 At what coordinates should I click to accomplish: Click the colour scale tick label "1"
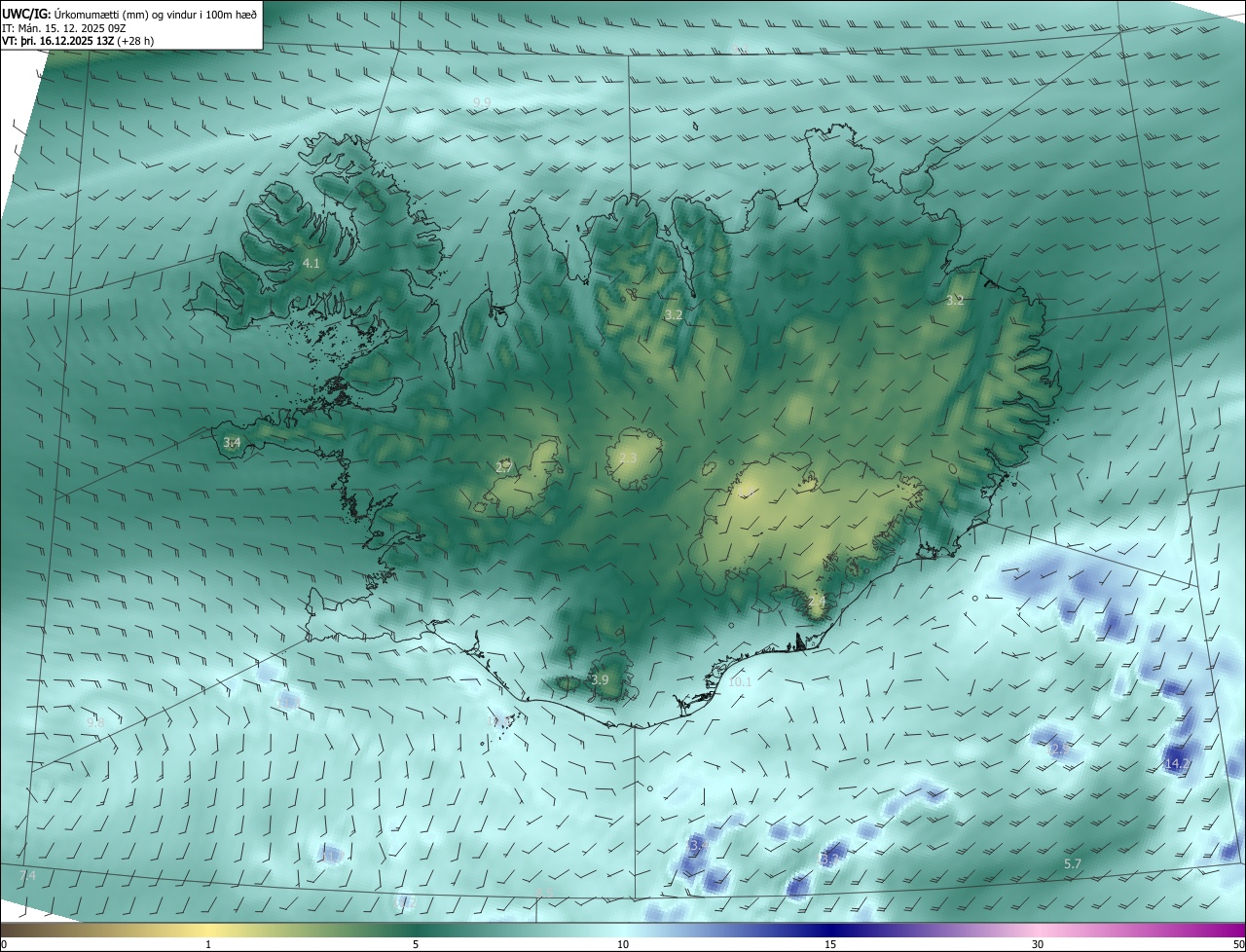pos(208,944)
